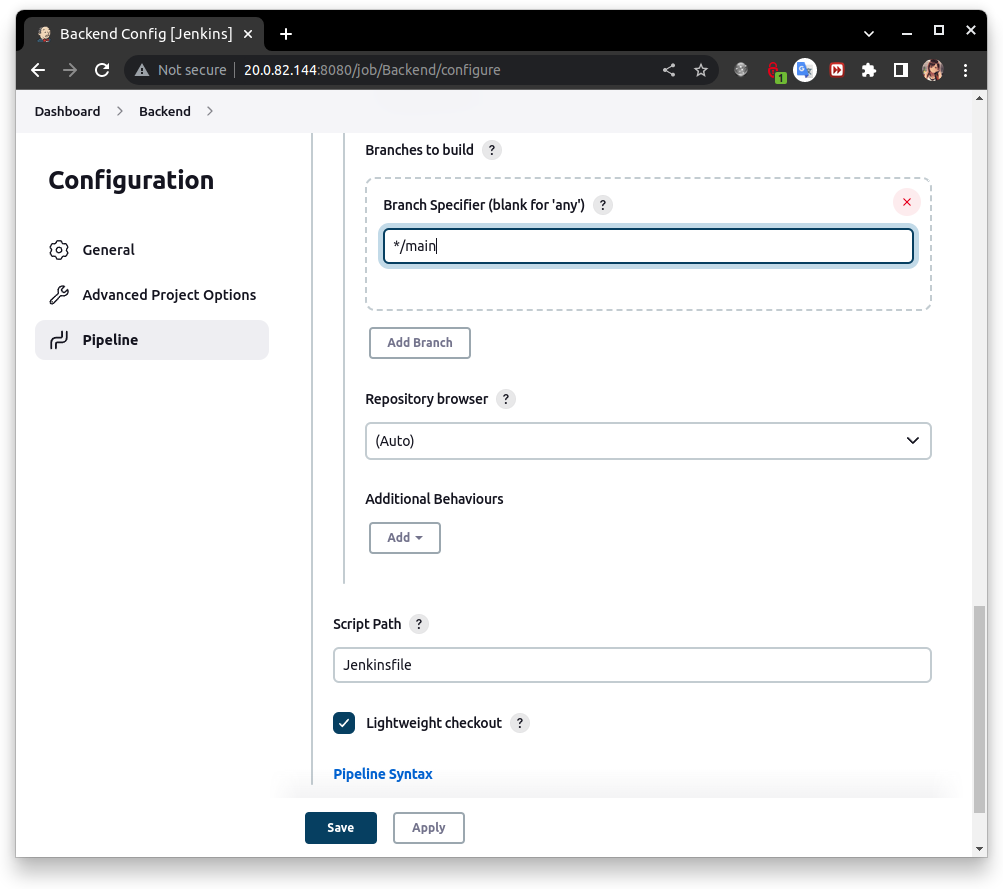Viewport: 1003px width, 889px height.
Task: Save the pipeline configuration
Action: point(340,827)
